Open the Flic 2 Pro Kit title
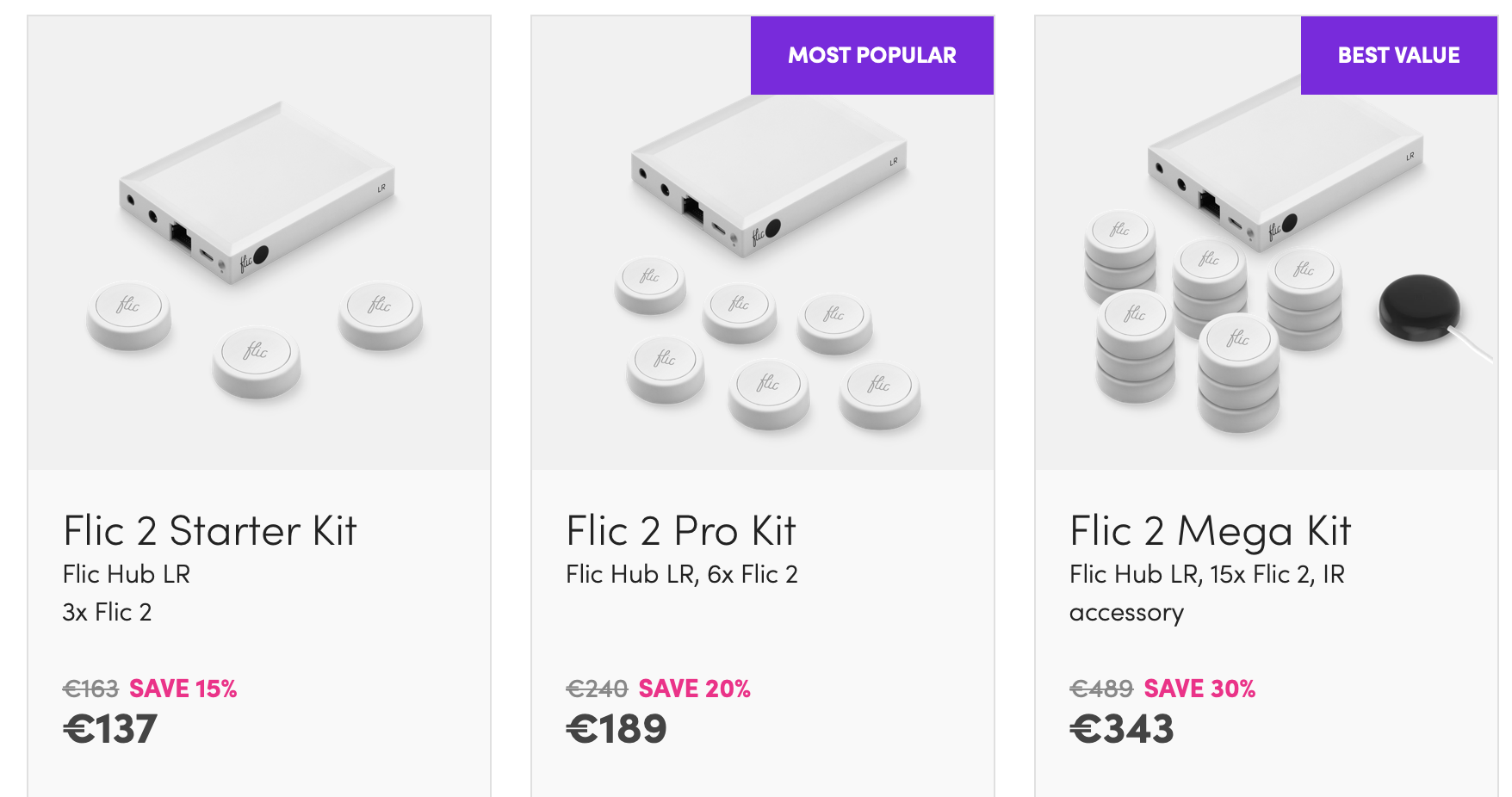Screen dimensions: 1512x797 680,530
